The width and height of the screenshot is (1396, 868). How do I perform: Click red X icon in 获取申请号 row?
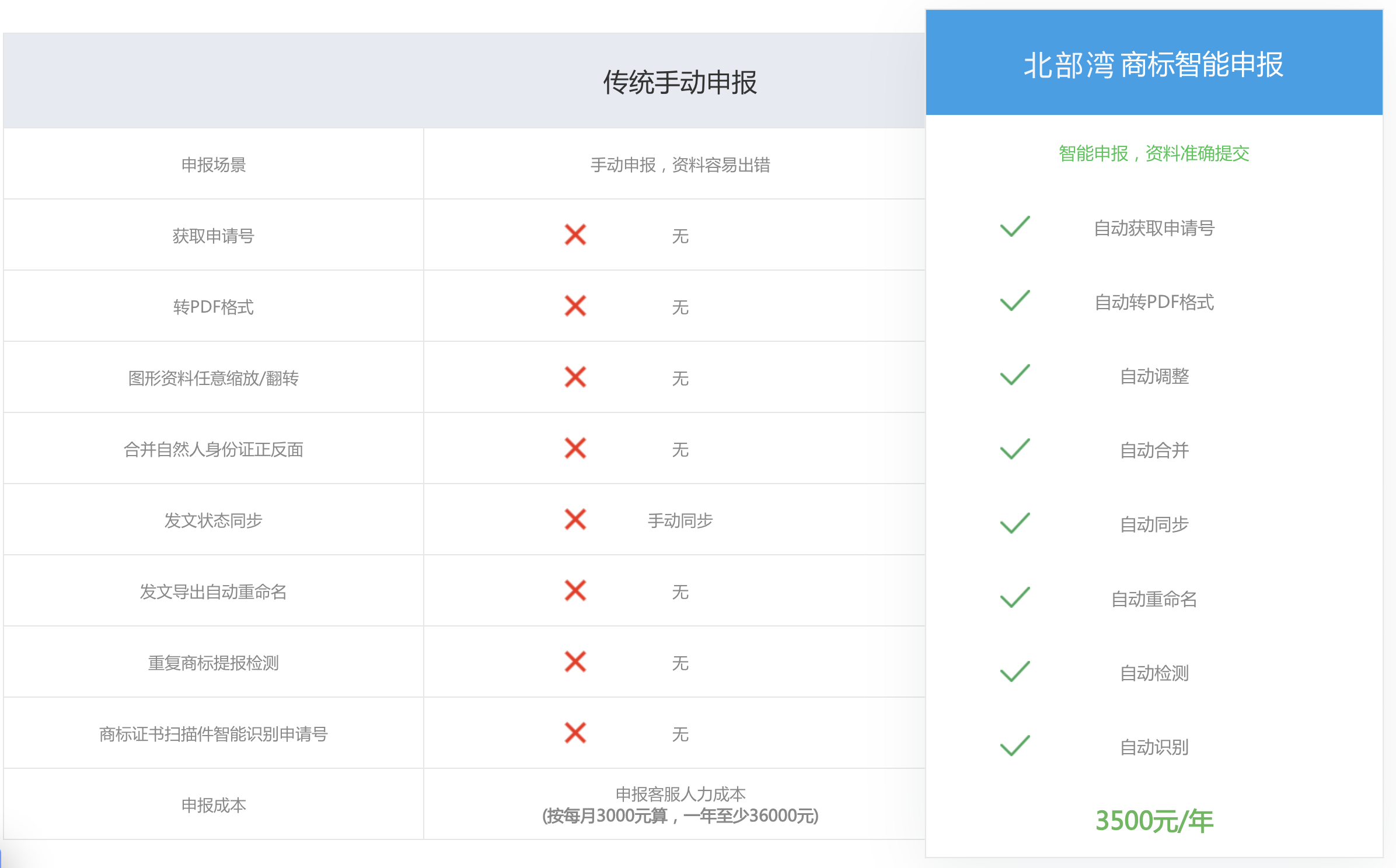point(575,235)
